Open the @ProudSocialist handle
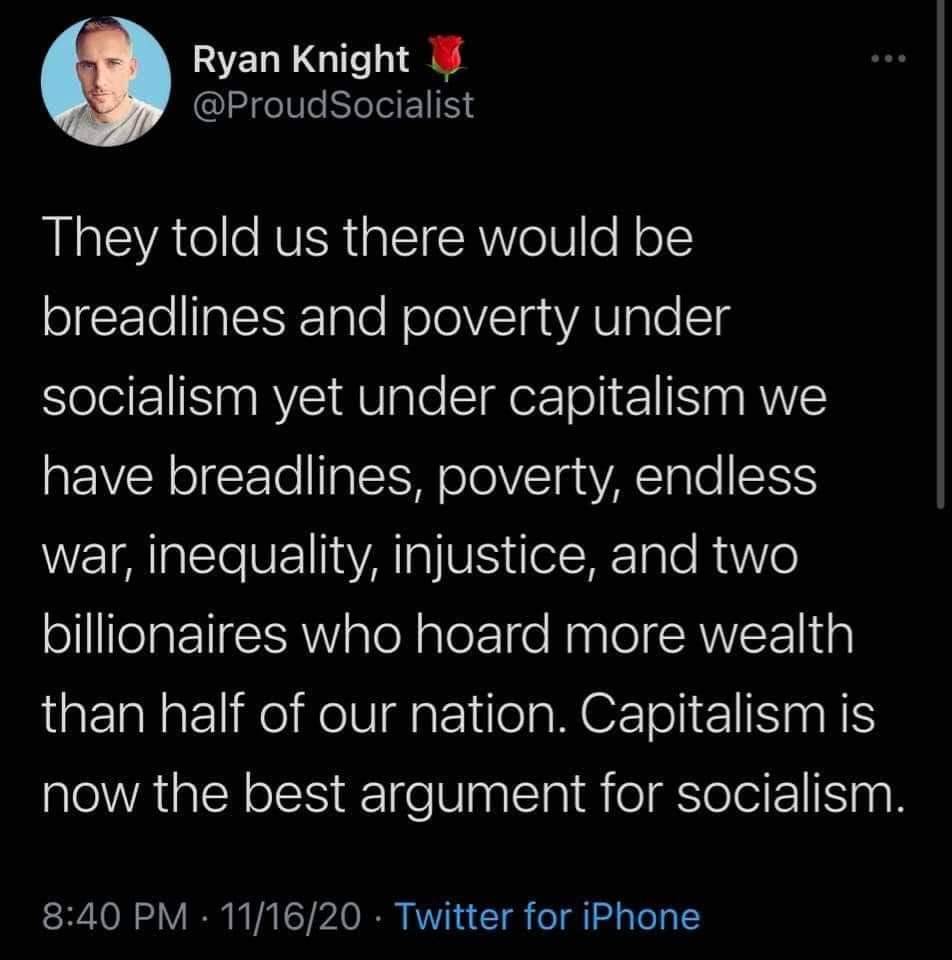This screenshot has width=952, height=960. point(333,105)
